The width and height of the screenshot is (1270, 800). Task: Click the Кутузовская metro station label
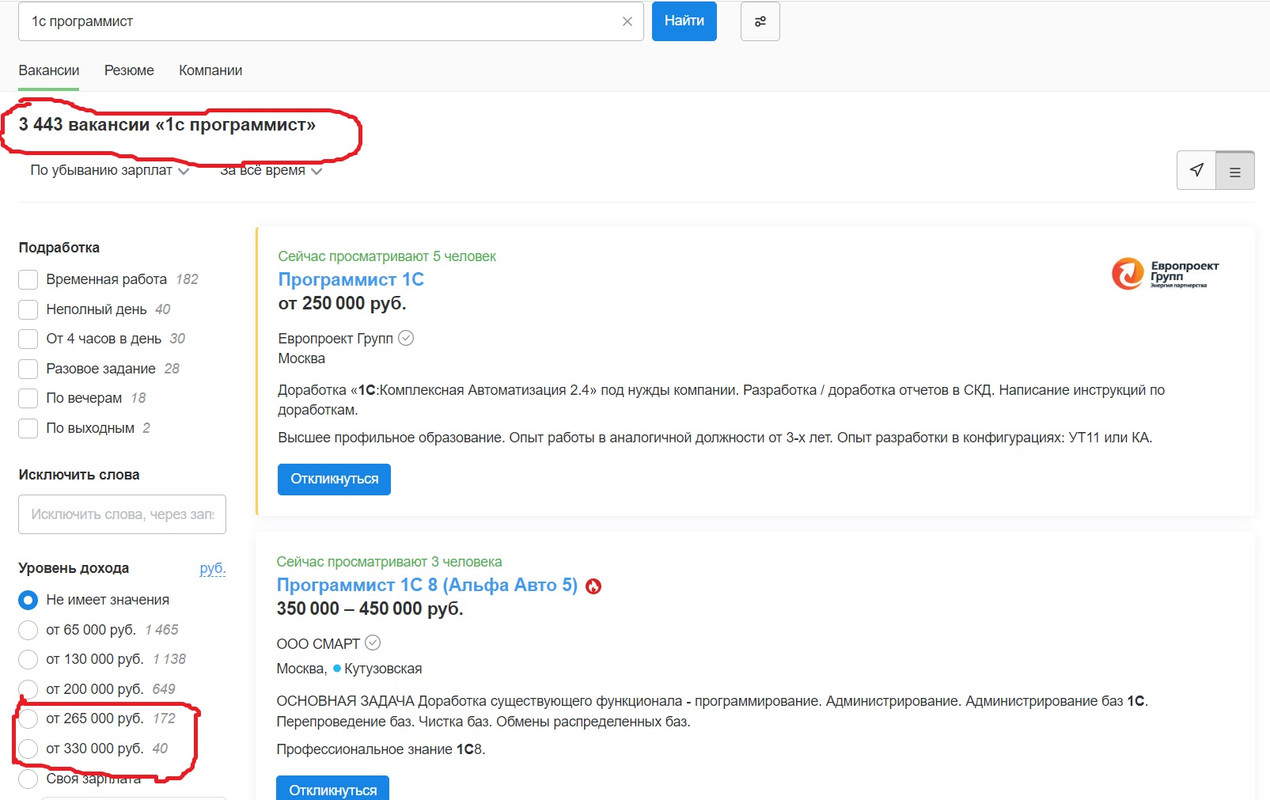click(383, 668)
